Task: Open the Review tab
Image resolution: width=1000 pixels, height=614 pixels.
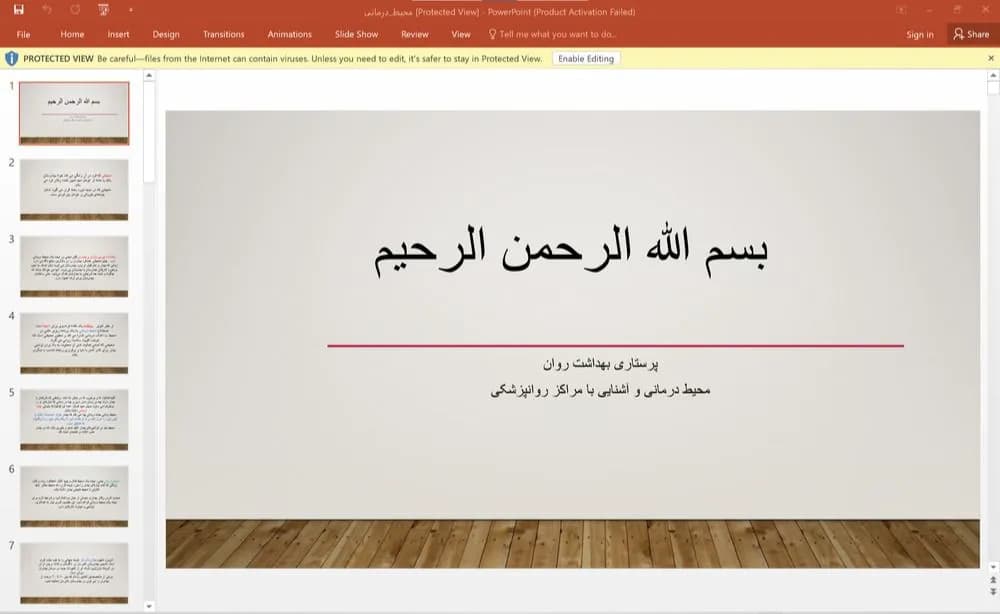Action: (x=415, y=34)
